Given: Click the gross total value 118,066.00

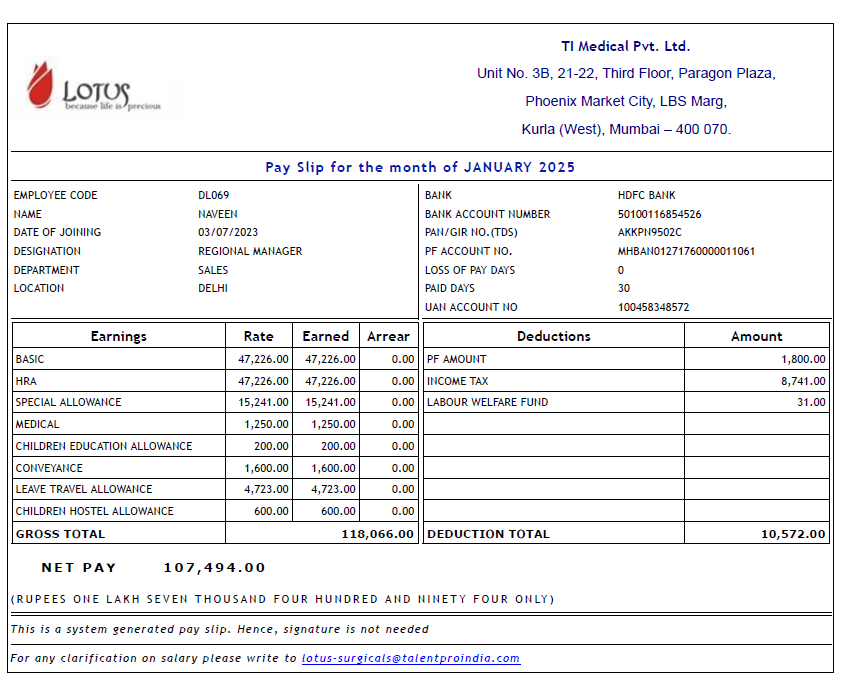Looking at the screenshot, I should pos(377,534).
